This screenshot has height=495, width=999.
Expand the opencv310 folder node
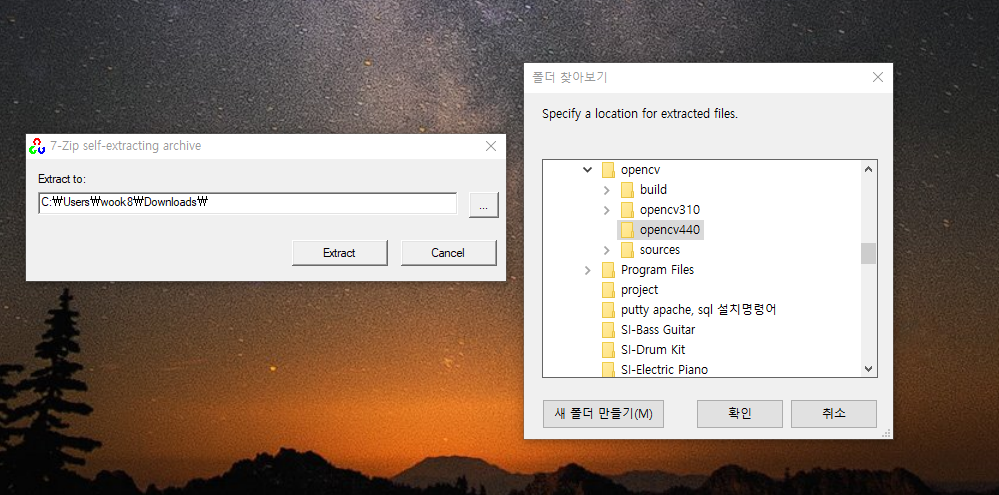point(607,210)
